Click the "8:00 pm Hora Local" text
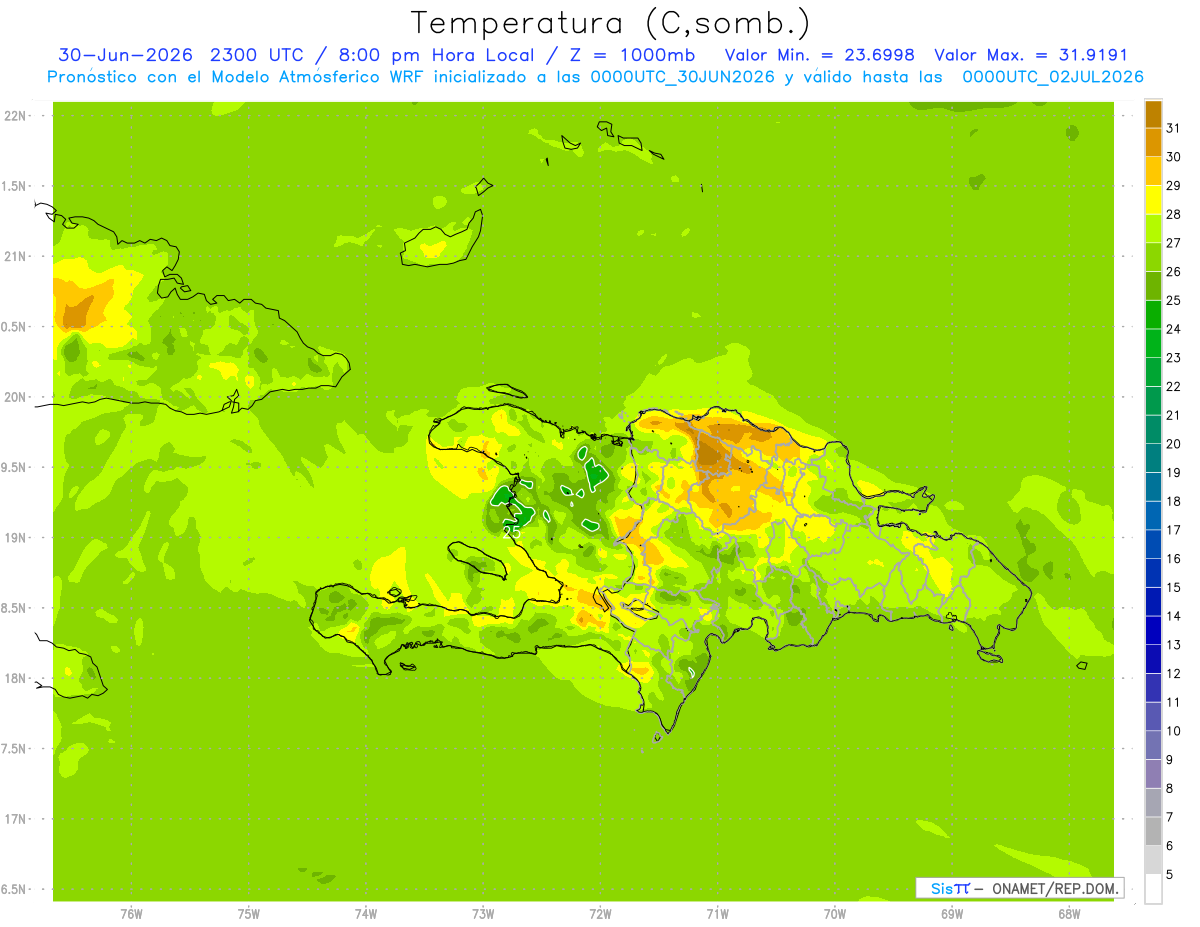 (434, 55)
